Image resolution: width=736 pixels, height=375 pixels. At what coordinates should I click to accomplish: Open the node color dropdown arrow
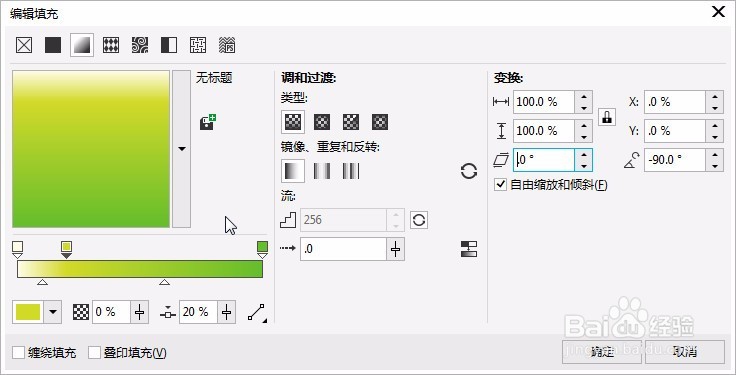(53, 313)
